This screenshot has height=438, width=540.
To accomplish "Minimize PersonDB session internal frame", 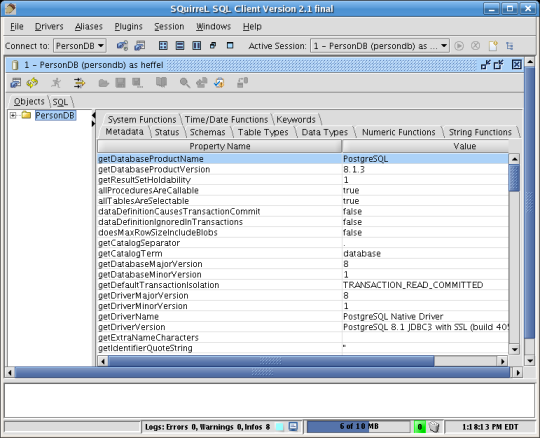I will pyautogui.click(x=486, y=64).
